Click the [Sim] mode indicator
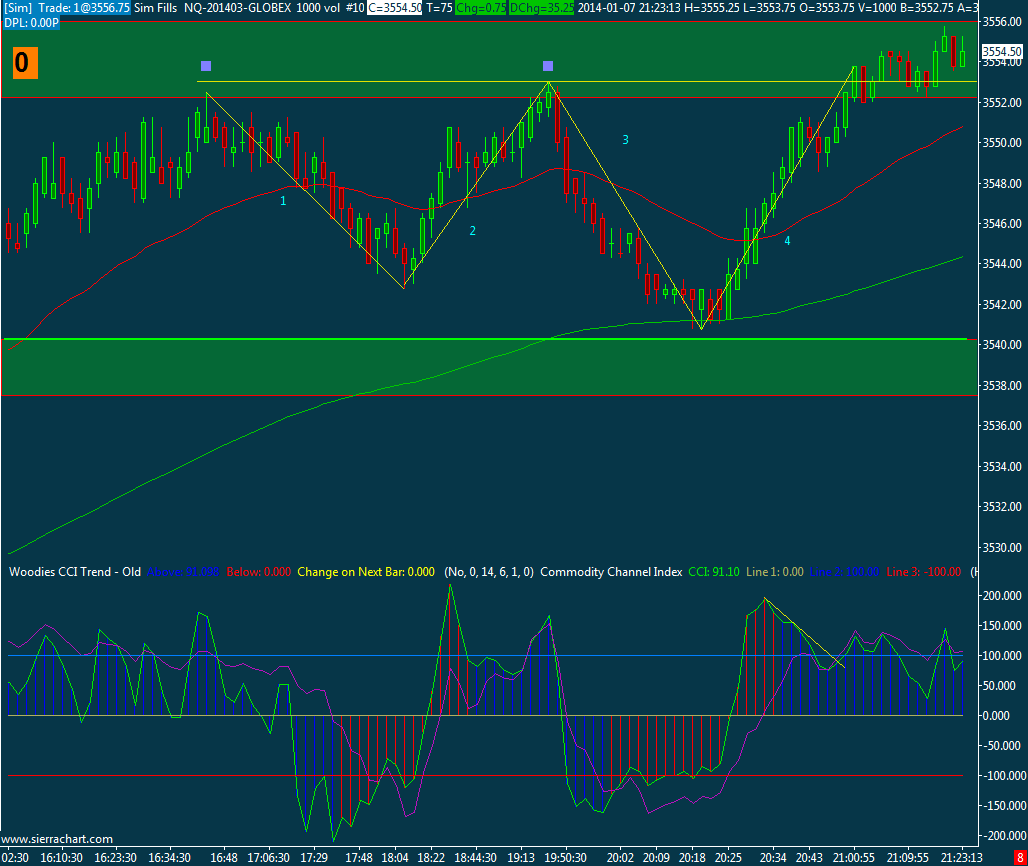1028x866 pixels. (x=18, y=7)
